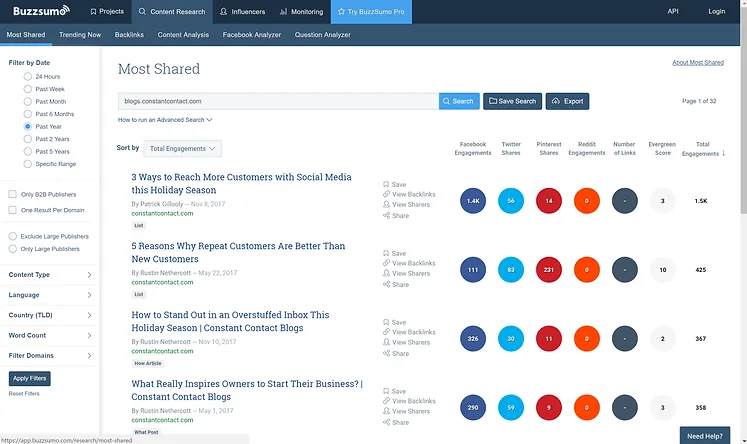Share the 3 Ways to Reach More Customers article
Image resolution: width=747 pixels, height=444 pixels.
[x=396, y=215]
